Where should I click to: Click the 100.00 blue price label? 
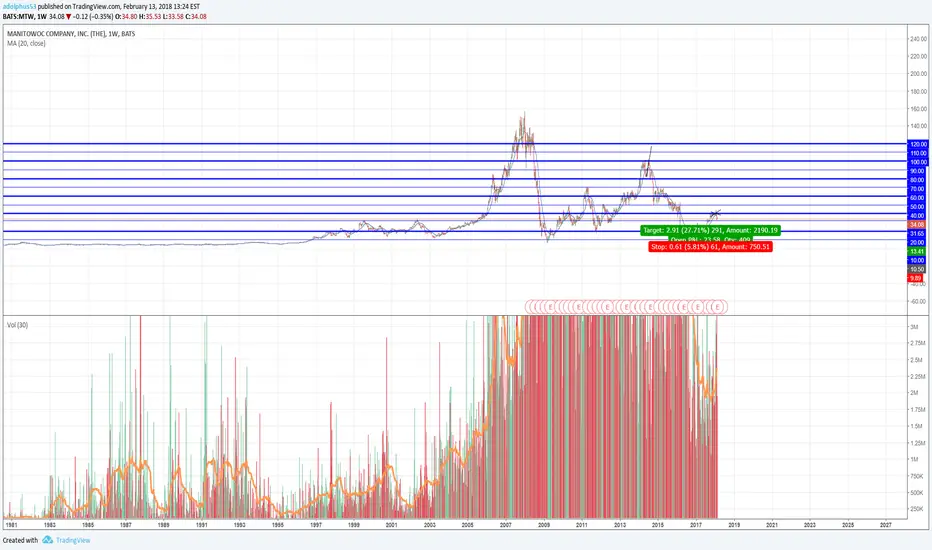point(918,162)
